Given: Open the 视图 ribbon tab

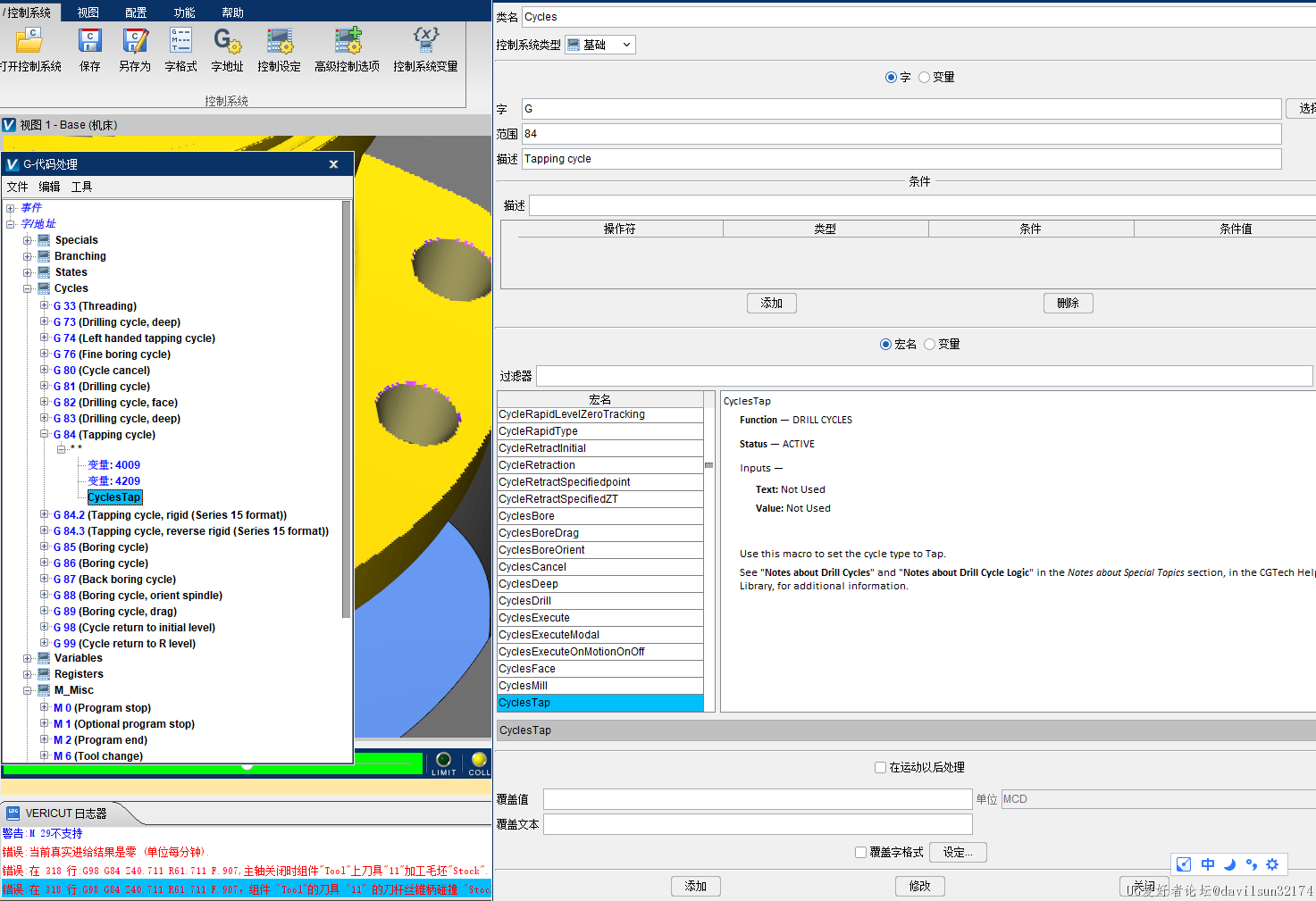Looking at the screenshot, I should point(88,13).
